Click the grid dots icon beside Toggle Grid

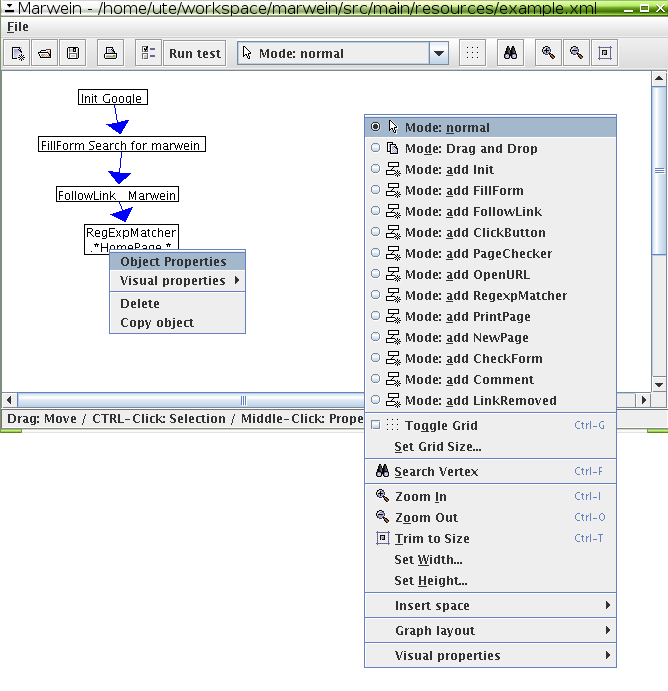click(x=392, y=425)
